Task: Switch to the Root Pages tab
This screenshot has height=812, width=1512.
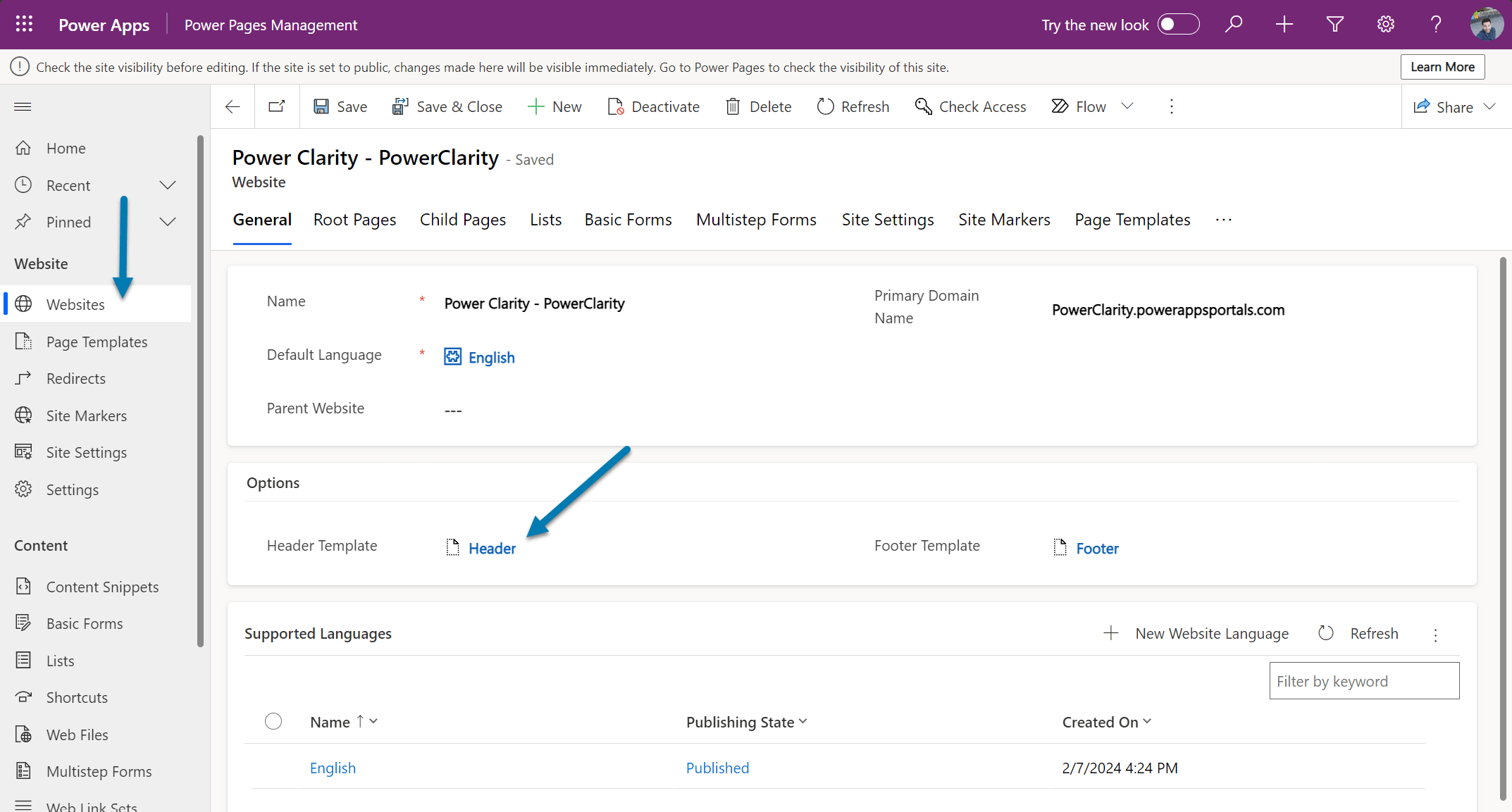Action: tap(354, 219)
